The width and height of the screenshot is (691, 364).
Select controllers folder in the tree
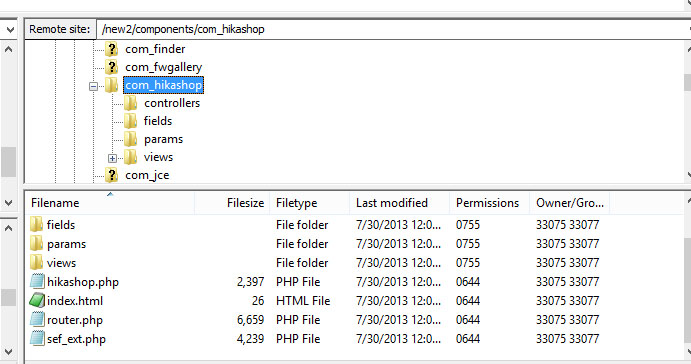pyautogui.click(x=172, y=103)
